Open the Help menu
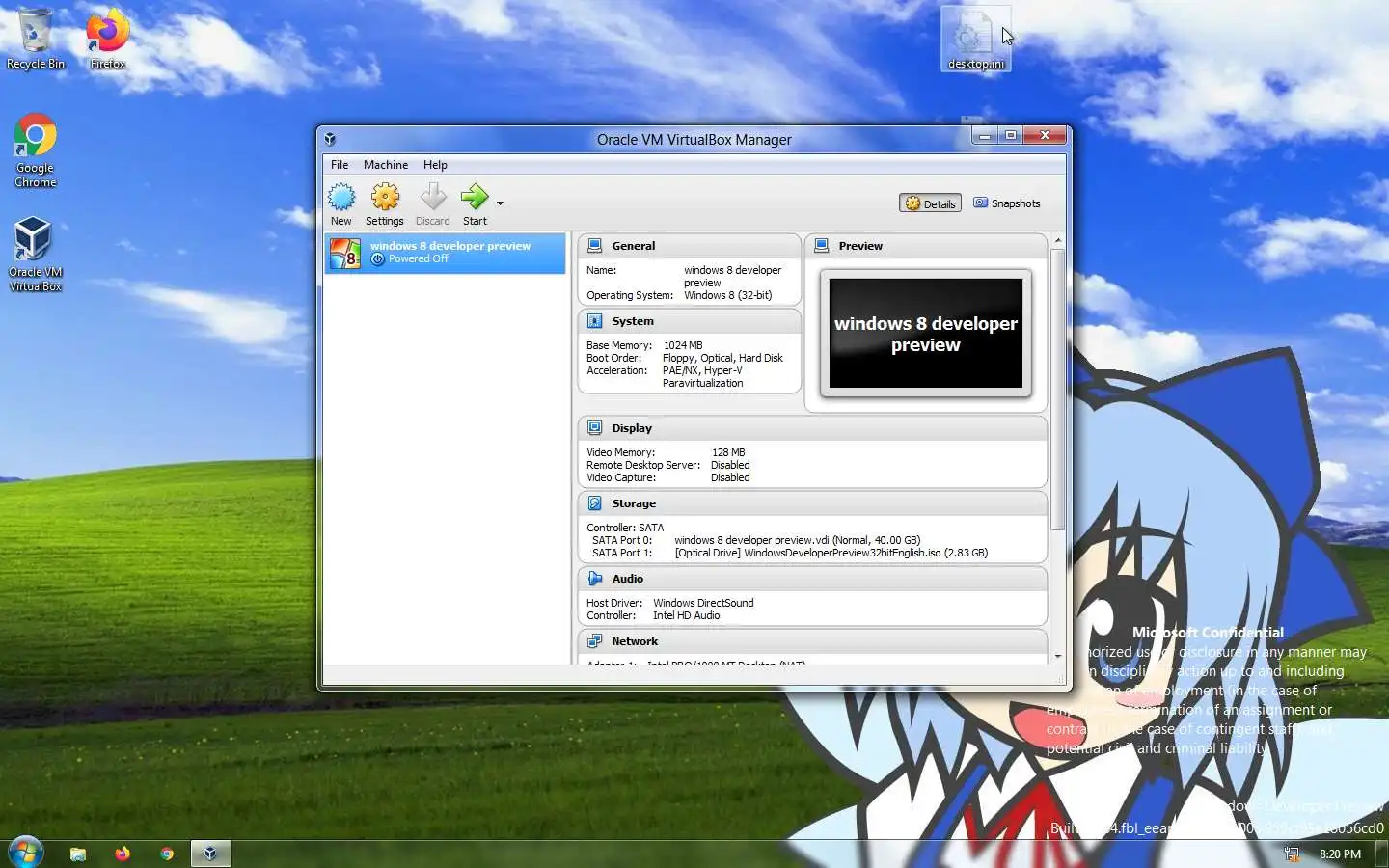1389x868 pixels. click(x=435, y=165)
